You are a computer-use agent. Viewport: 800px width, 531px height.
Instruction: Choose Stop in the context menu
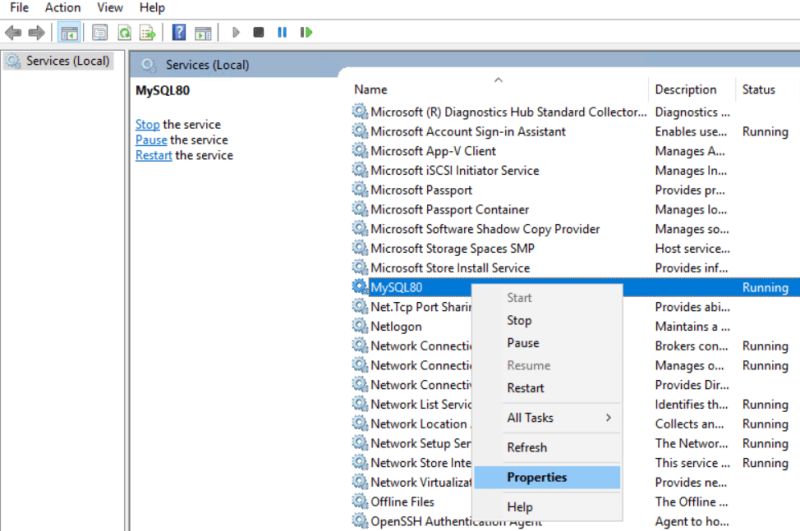click(547, 320)
